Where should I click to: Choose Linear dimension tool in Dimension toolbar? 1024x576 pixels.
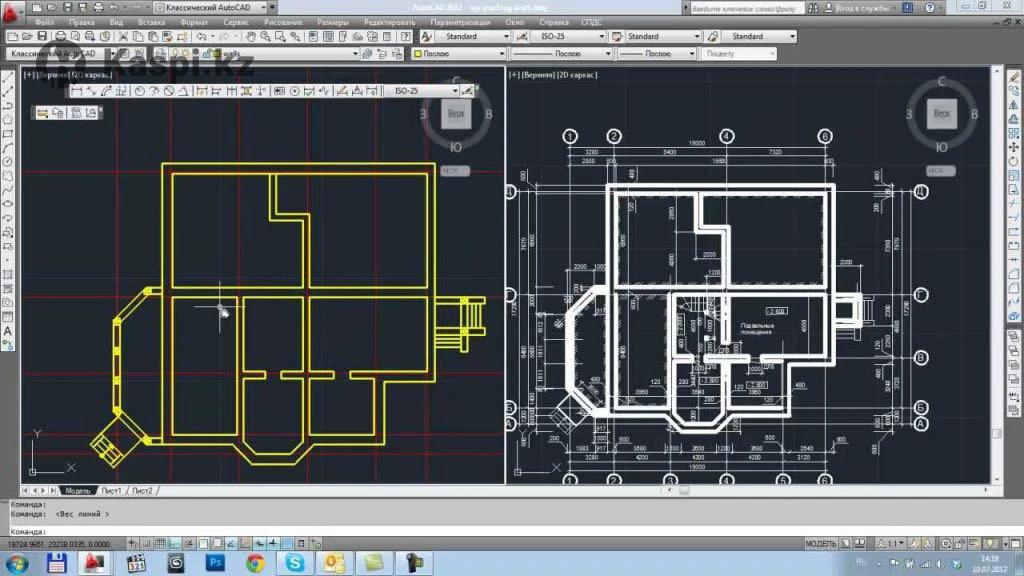click(76, 91)
